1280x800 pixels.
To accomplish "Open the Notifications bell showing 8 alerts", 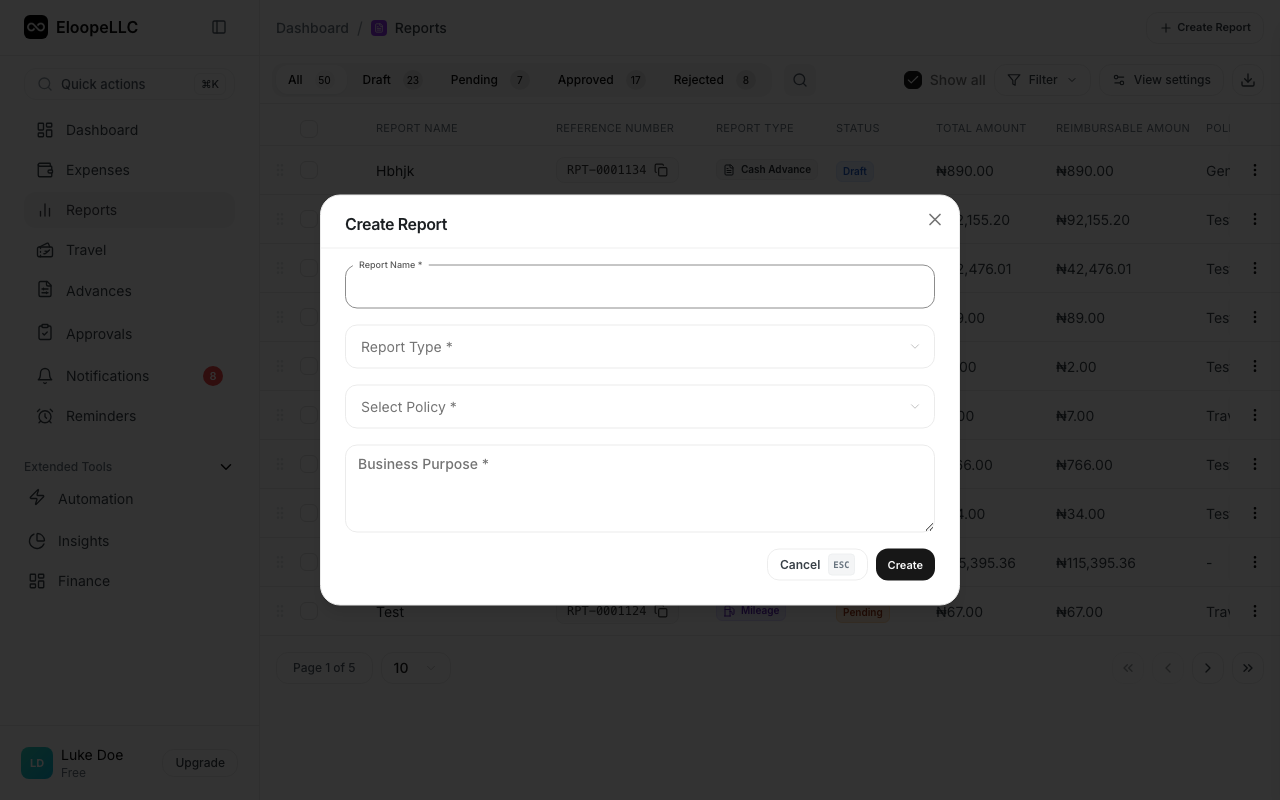I will pos(107,376).
